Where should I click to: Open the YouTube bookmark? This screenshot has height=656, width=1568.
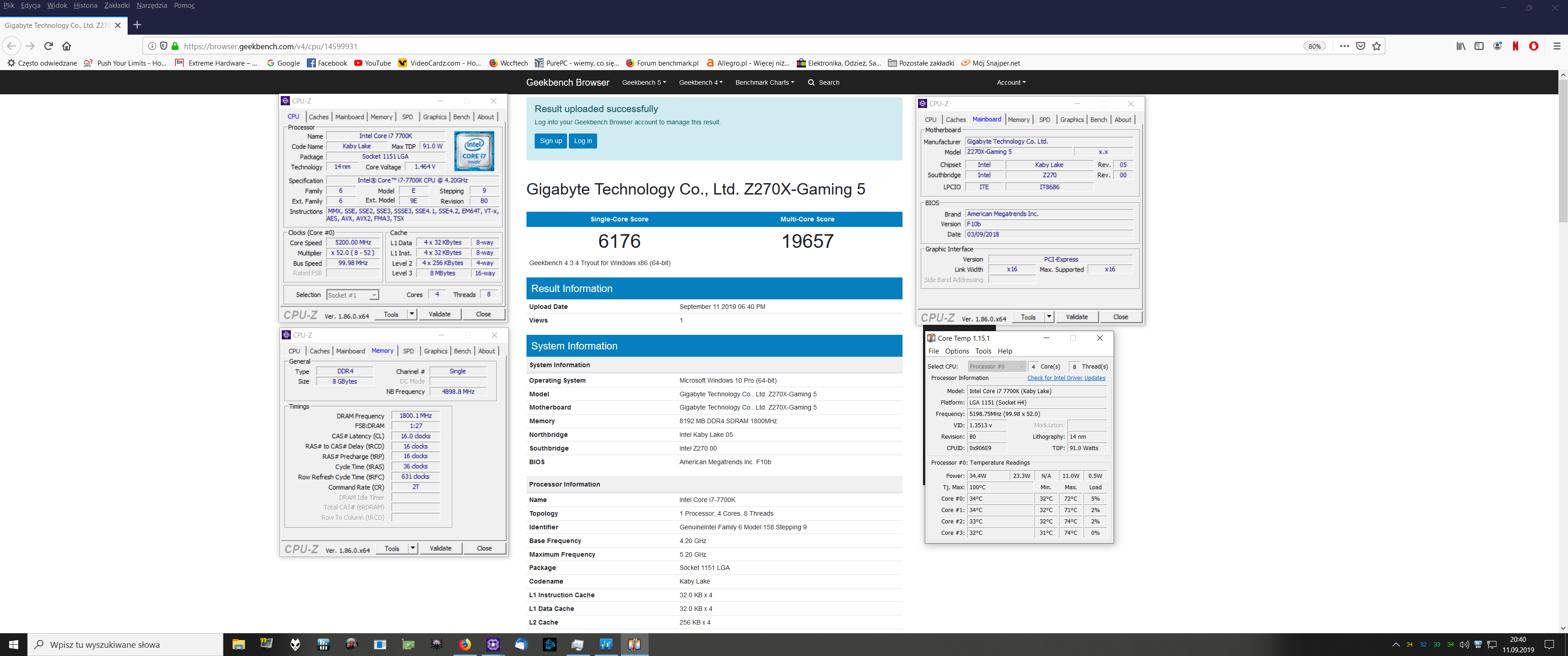[x=372, y=63]
